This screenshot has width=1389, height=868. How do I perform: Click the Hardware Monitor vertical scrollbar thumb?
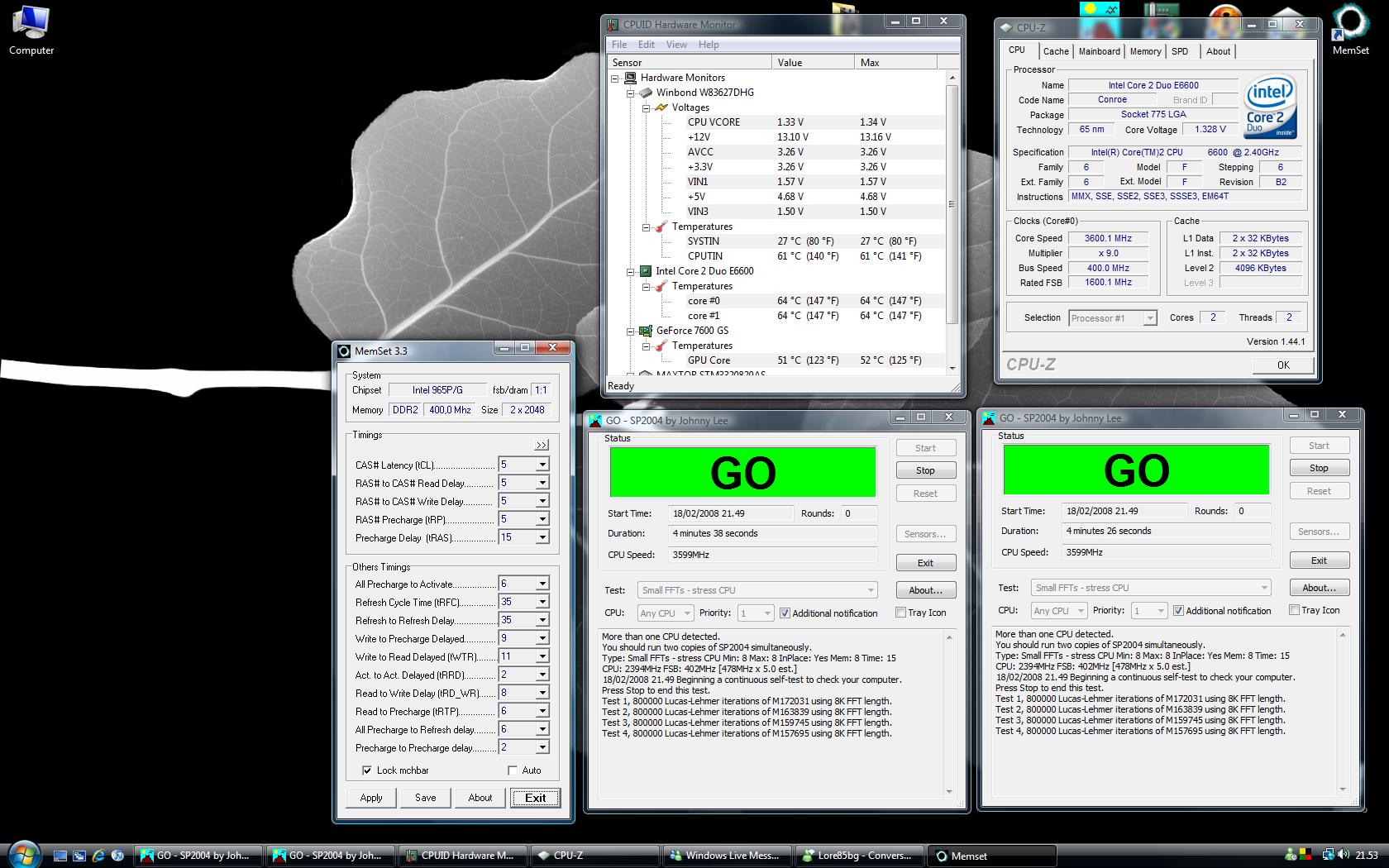coord(952,203)
